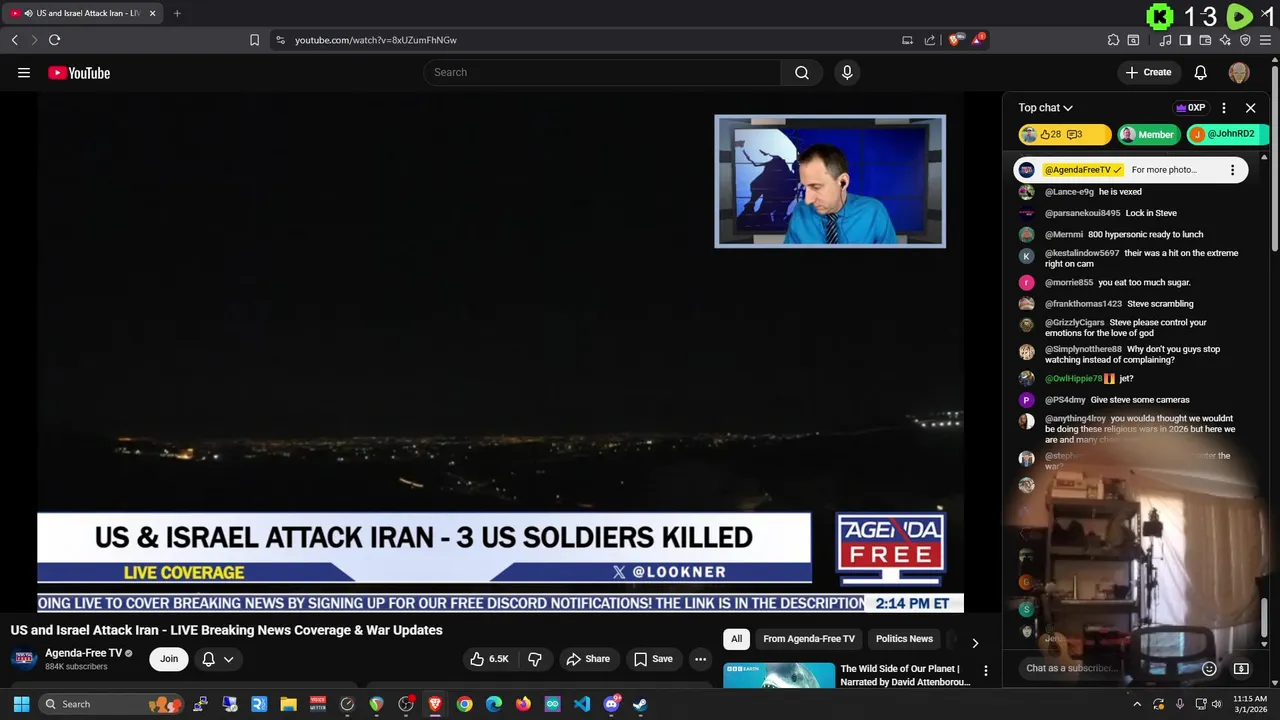Select the All filter chip
The height and width of the screenshot is (720, 1280).
[x=736, y=639]
